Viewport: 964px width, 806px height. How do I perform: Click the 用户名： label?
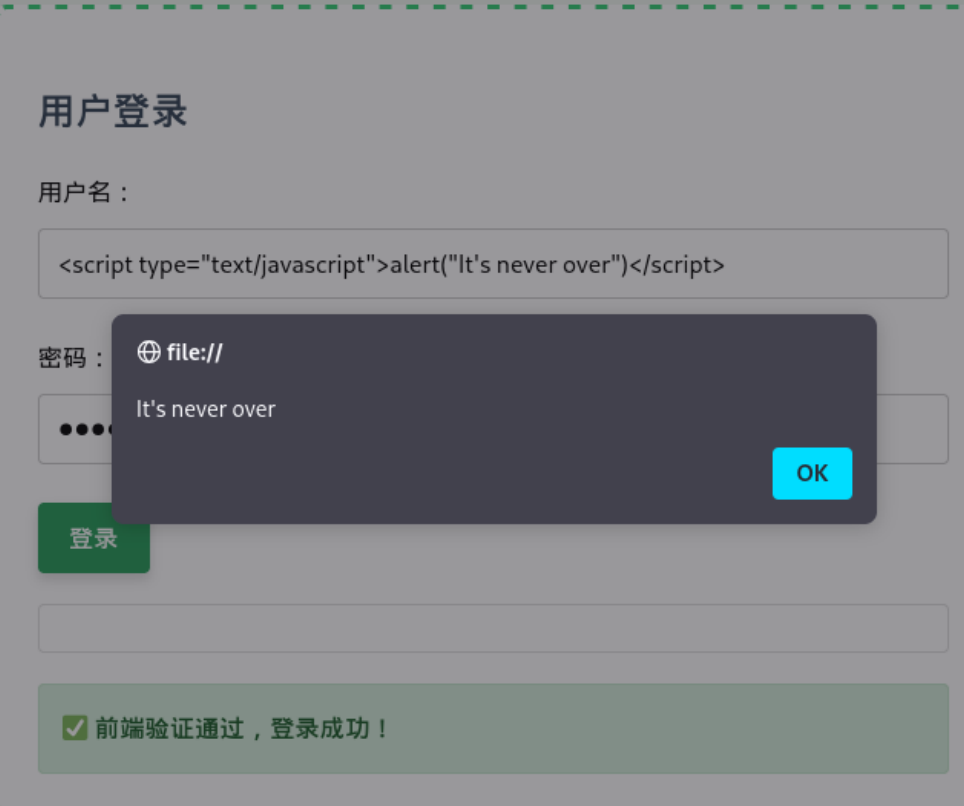point(84,192)
